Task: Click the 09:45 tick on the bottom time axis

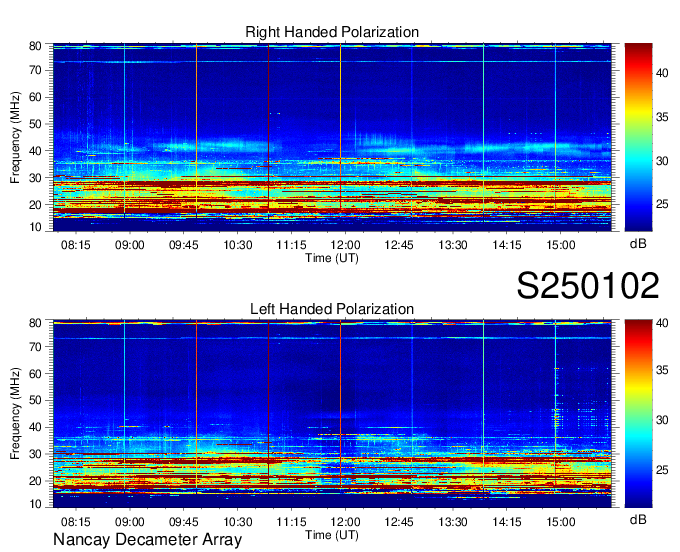Action: click(x=183, y=522)
